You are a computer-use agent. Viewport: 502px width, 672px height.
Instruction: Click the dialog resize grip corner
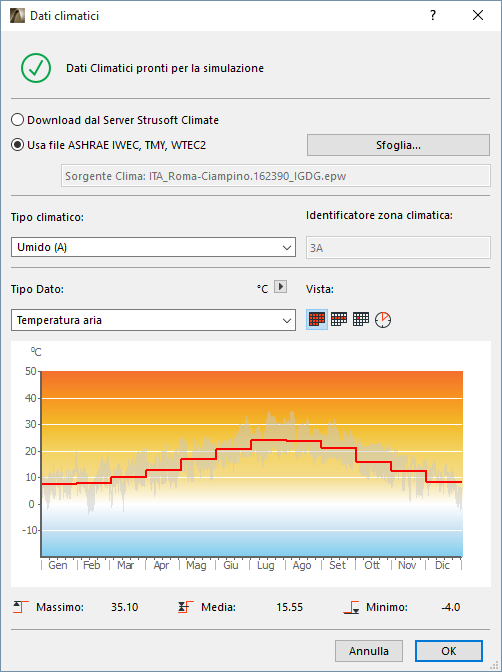pos(493,665)
